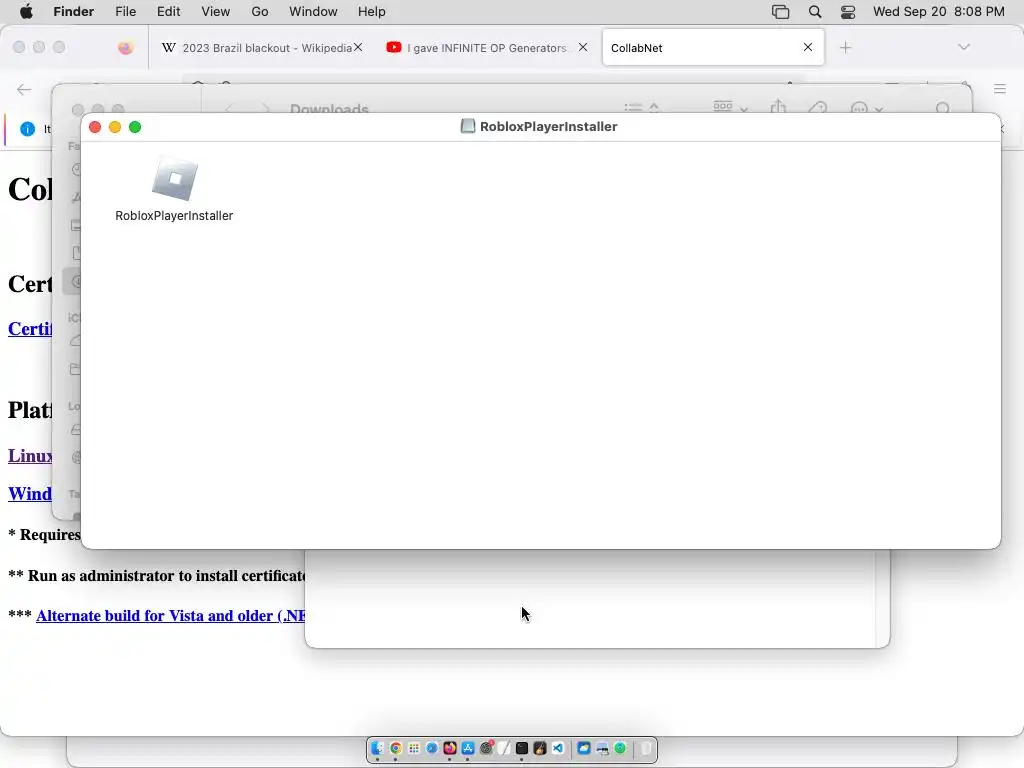Open the Linux platform link
Screen dimensions: 1024x768
[x=30, y=455]
